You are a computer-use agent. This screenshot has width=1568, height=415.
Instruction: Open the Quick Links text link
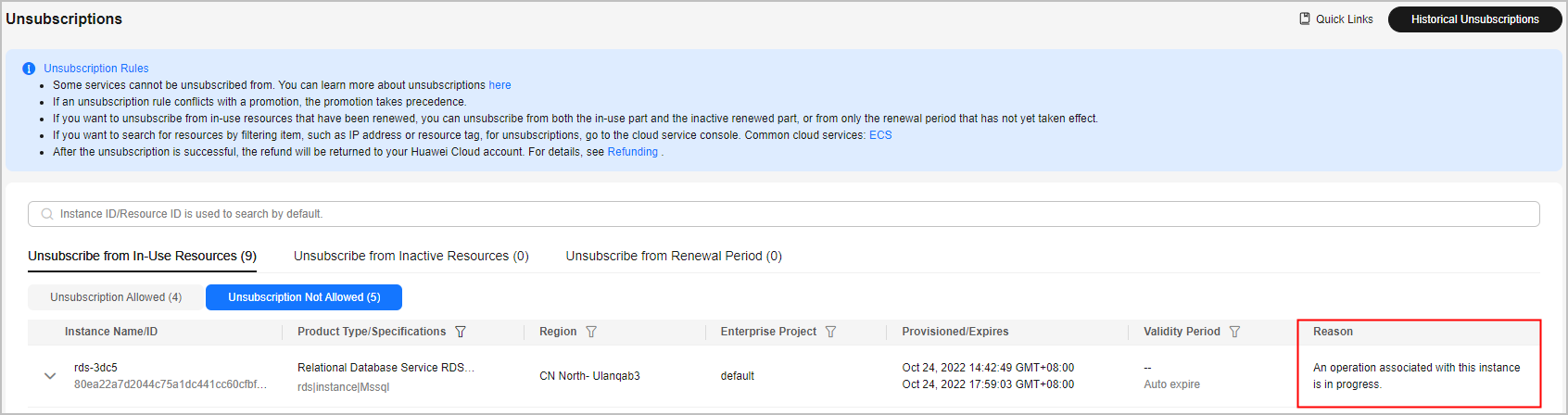(x=1344, y=19)
